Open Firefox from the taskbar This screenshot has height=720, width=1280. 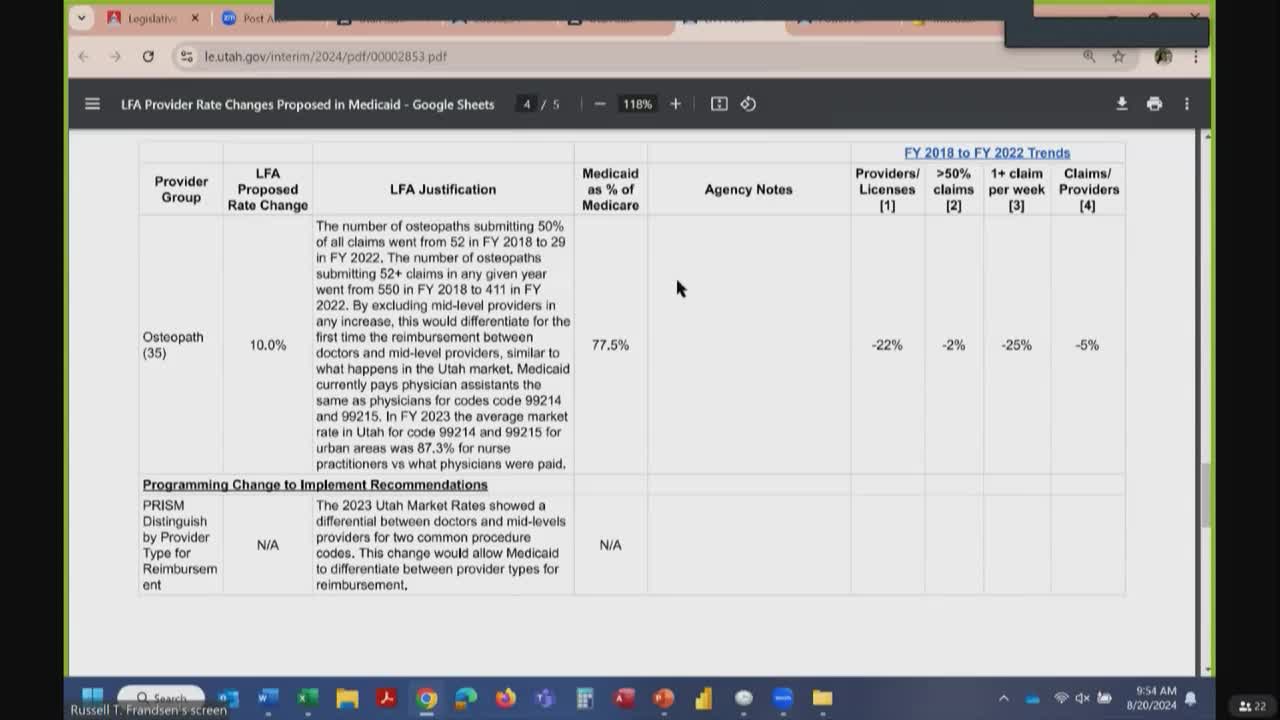506,698
